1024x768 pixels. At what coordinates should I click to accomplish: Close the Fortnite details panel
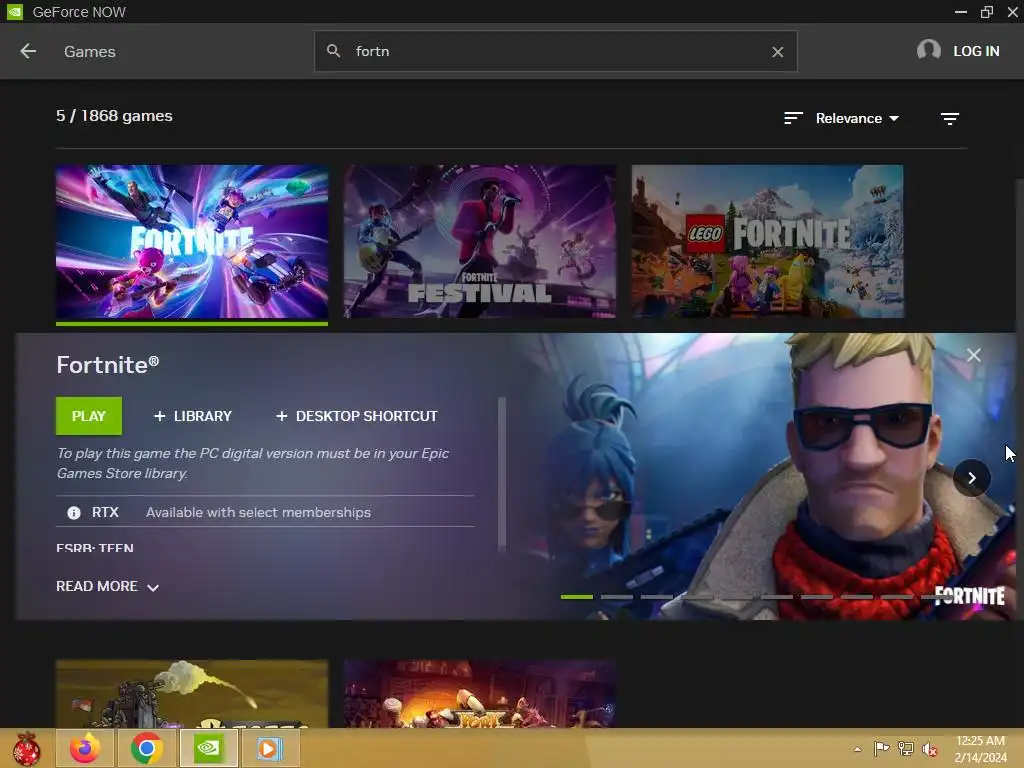973,355
